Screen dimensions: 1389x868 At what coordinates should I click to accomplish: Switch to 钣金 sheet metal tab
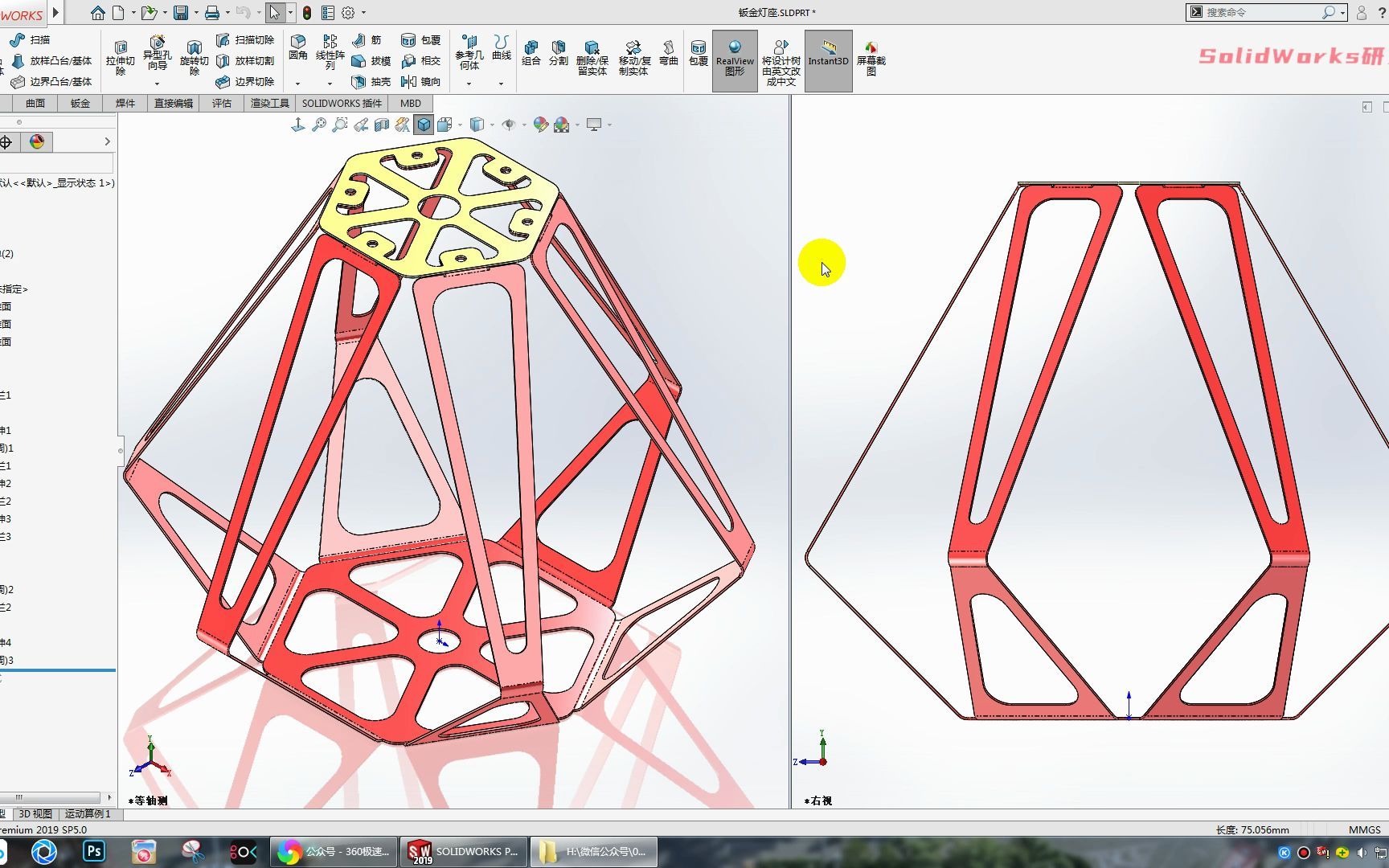point(80,103)
